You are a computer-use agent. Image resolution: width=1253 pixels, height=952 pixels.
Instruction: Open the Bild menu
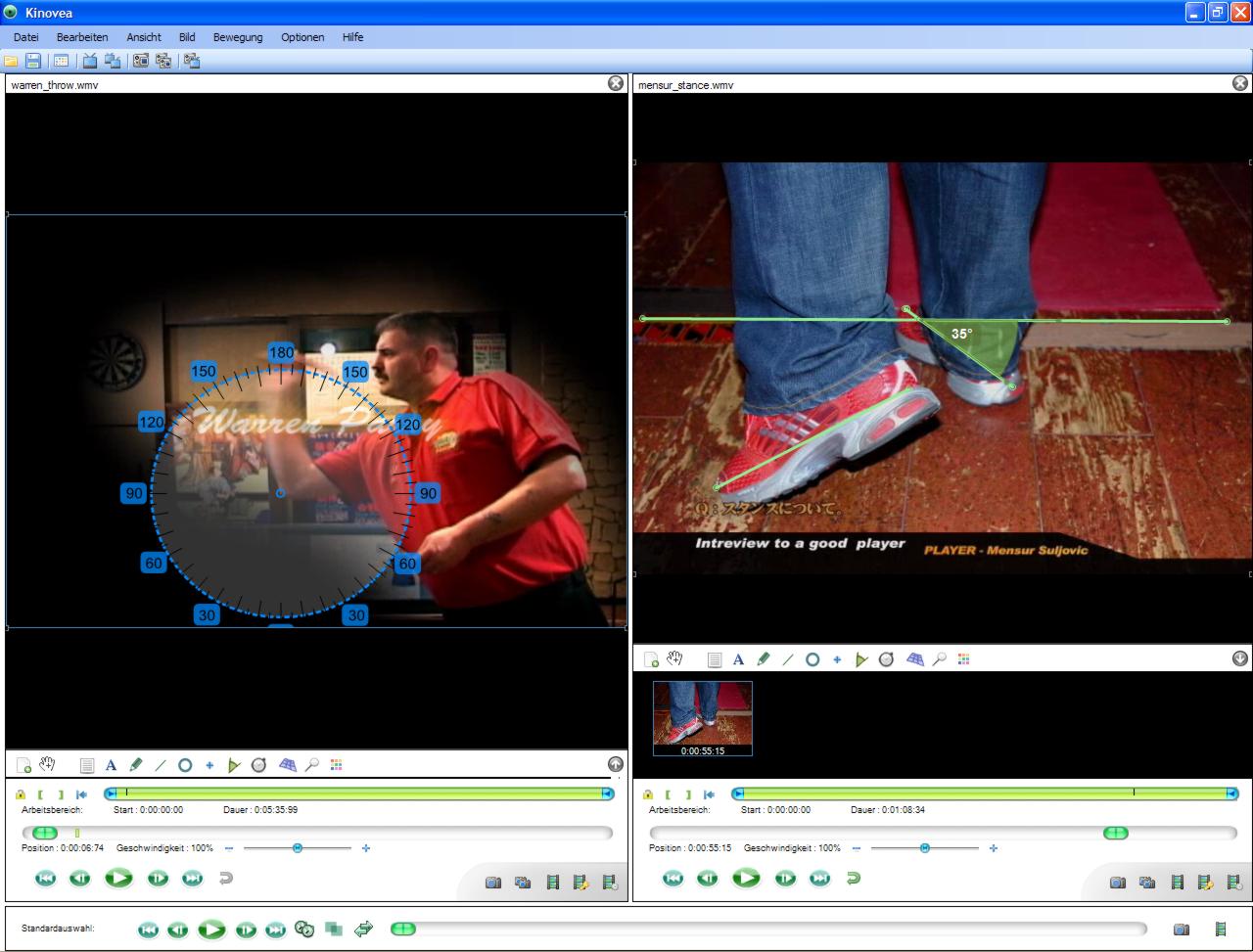pos(187,37)
